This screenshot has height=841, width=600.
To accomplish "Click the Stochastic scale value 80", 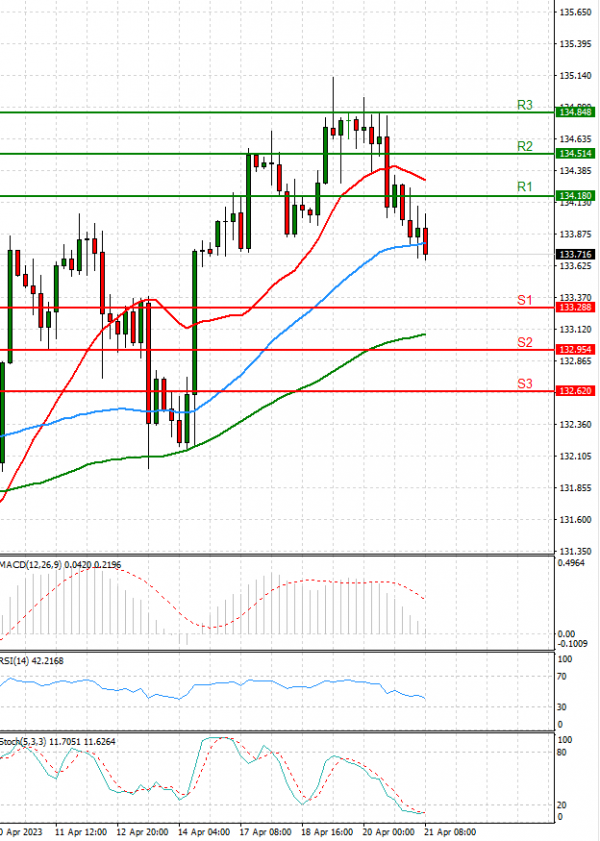I will 561,753.
